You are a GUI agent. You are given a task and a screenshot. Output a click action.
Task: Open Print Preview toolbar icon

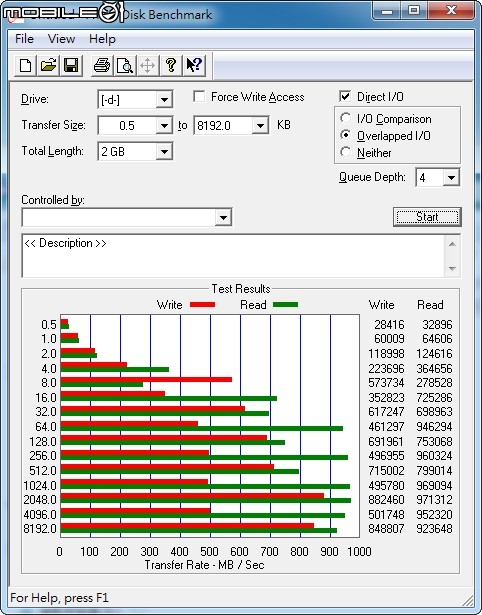[x=125, y=65]
